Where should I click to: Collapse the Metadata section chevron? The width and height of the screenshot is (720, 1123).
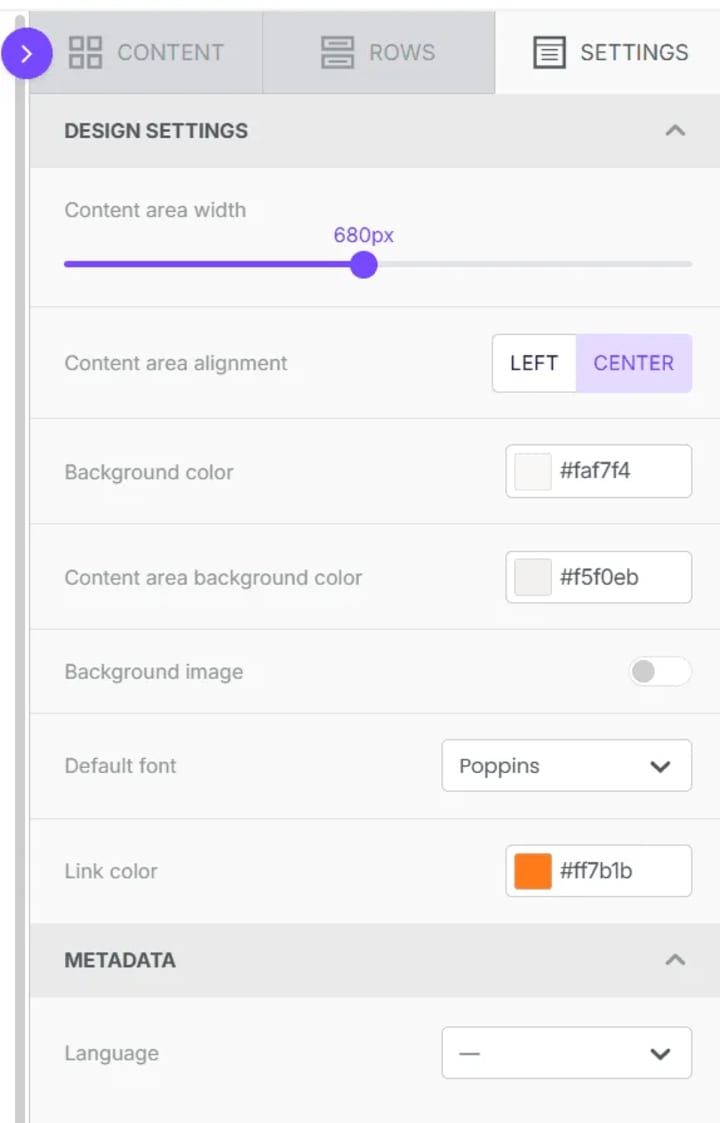click(x=675, y=960)
